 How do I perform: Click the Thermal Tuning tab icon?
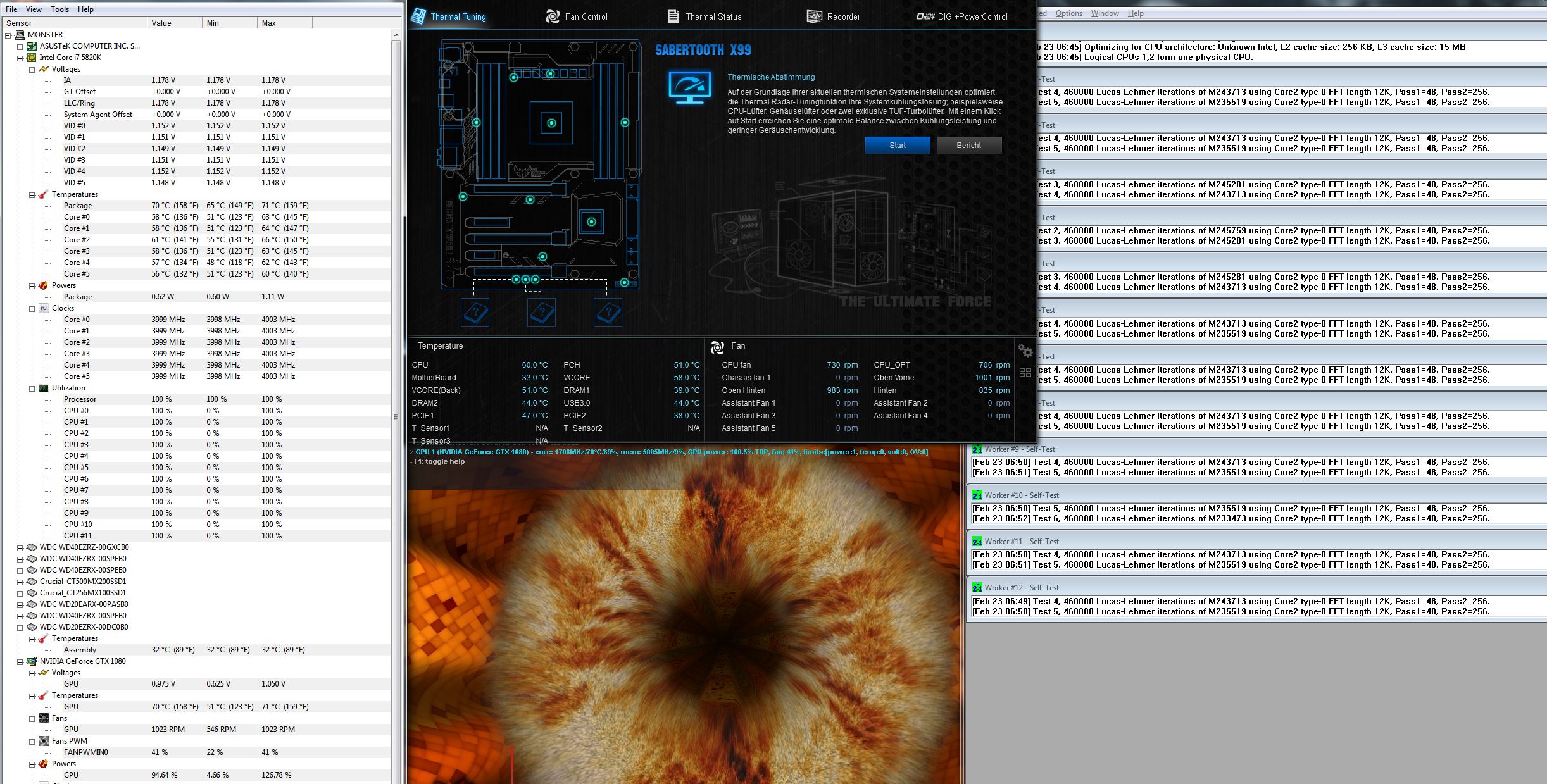tap(418, 16)
